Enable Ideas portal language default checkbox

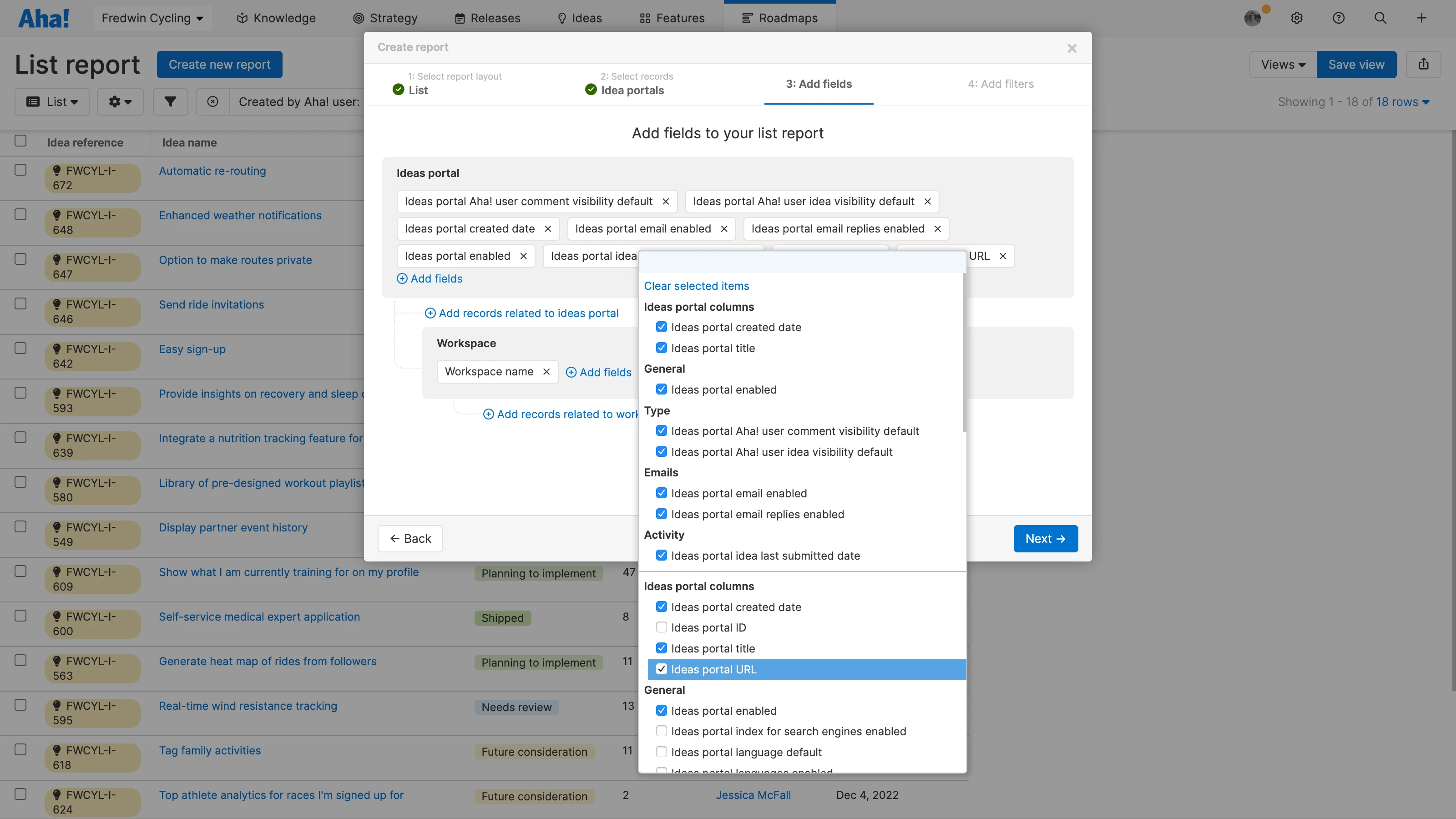click(661, 752)
